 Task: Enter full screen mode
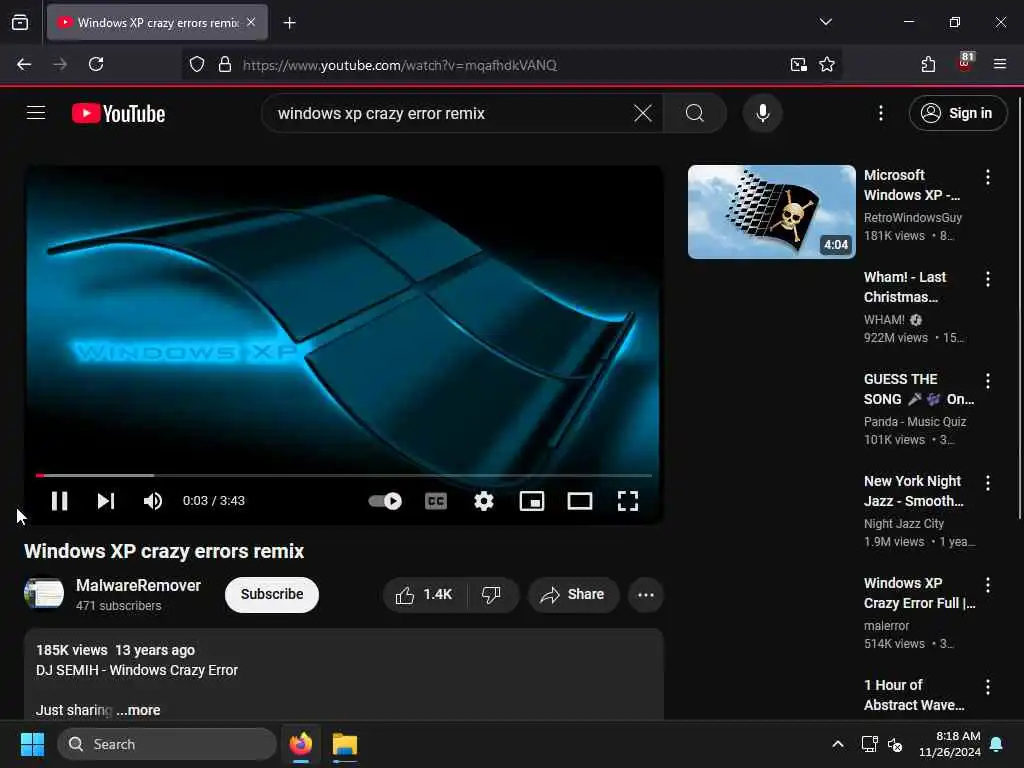point(628,501)
